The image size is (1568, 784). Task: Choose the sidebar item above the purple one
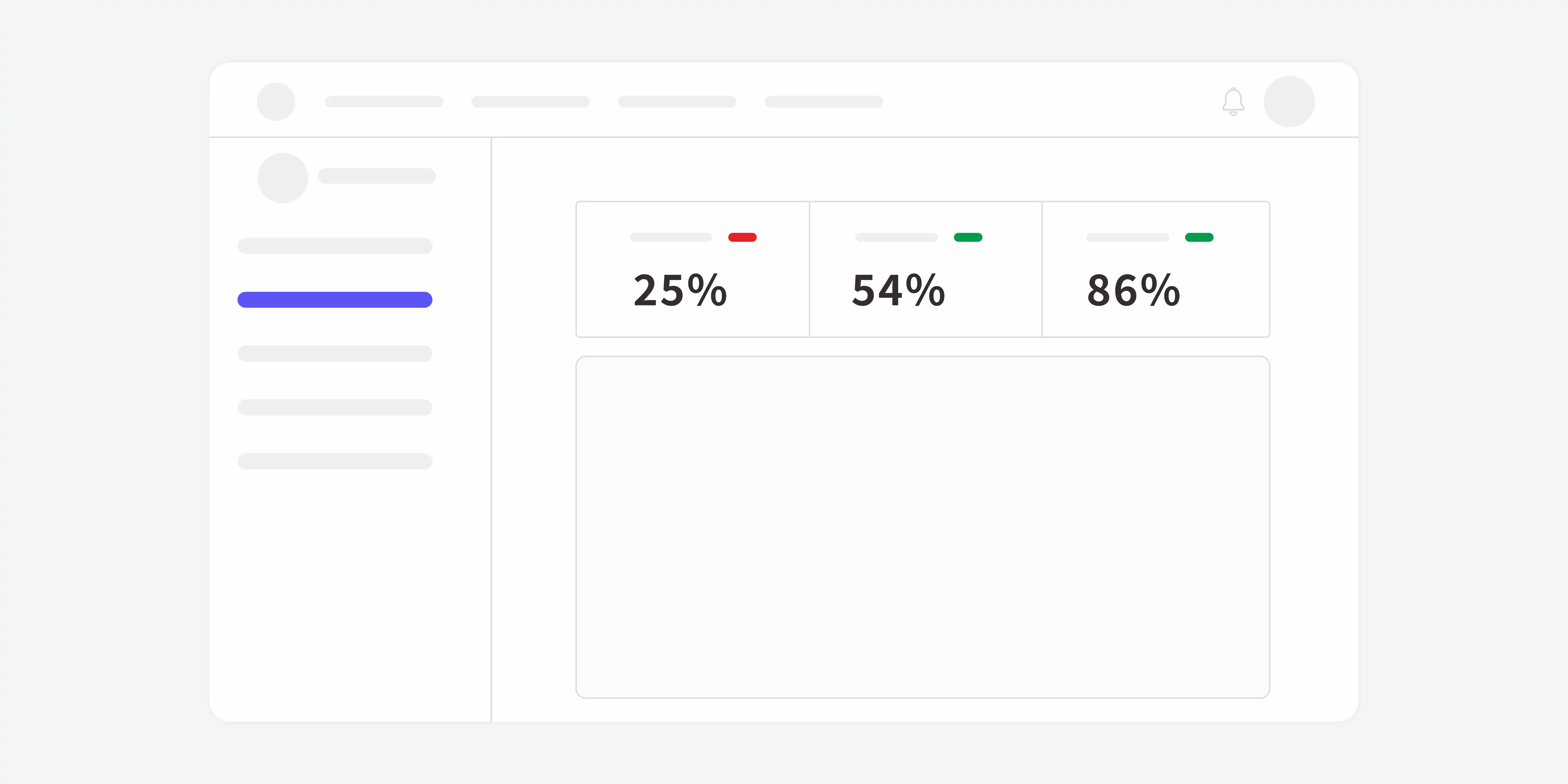click(x=335, y=246)
